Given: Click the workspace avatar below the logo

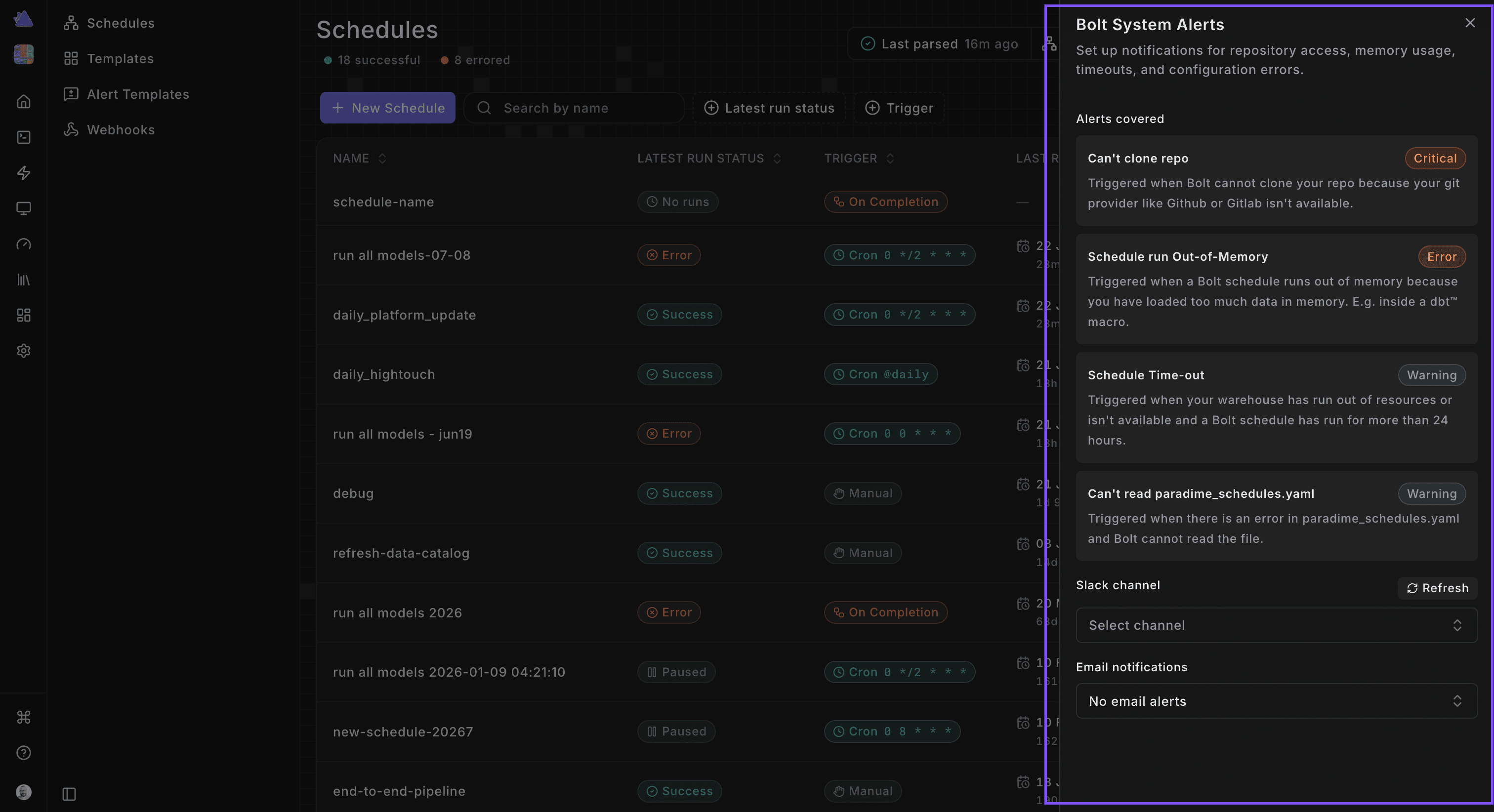Looking at the screenshot, I should click(x=24, y=54).
